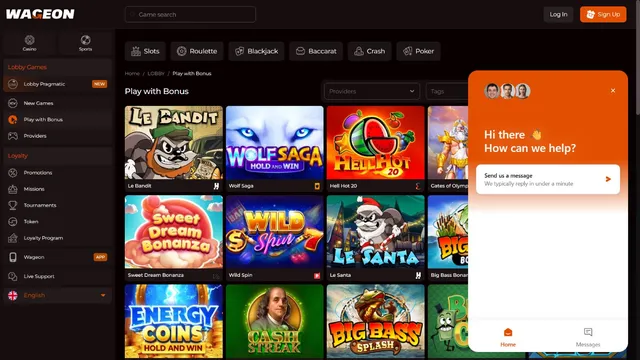Click the send arrow icon in chat
The height and width of the screenshot is (360, 640).
pyautogui.click(x=608, y=179)
